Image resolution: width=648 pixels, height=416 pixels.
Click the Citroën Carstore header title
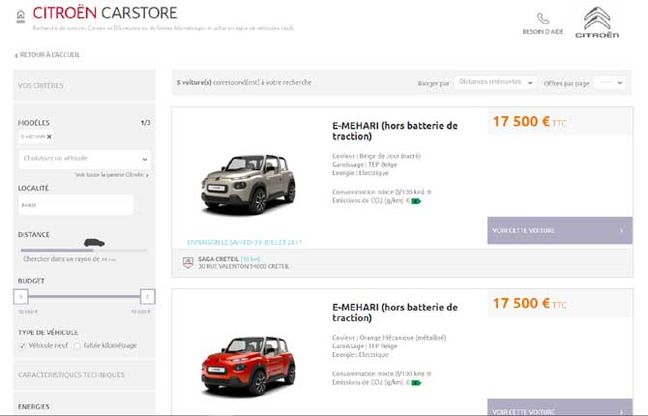tap(105, 13)
